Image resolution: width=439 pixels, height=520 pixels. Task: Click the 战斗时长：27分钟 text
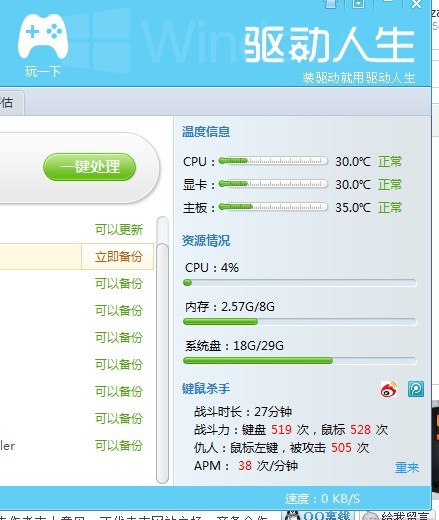[243, 412]
